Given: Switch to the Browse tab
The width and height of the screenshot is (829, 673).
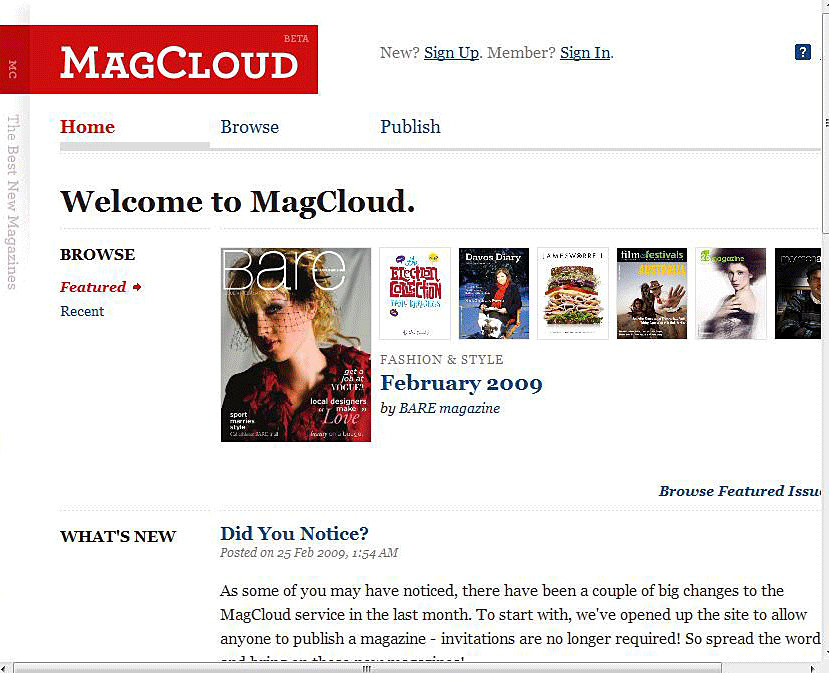Looking at the screenshot, I should tap(250, 127).
